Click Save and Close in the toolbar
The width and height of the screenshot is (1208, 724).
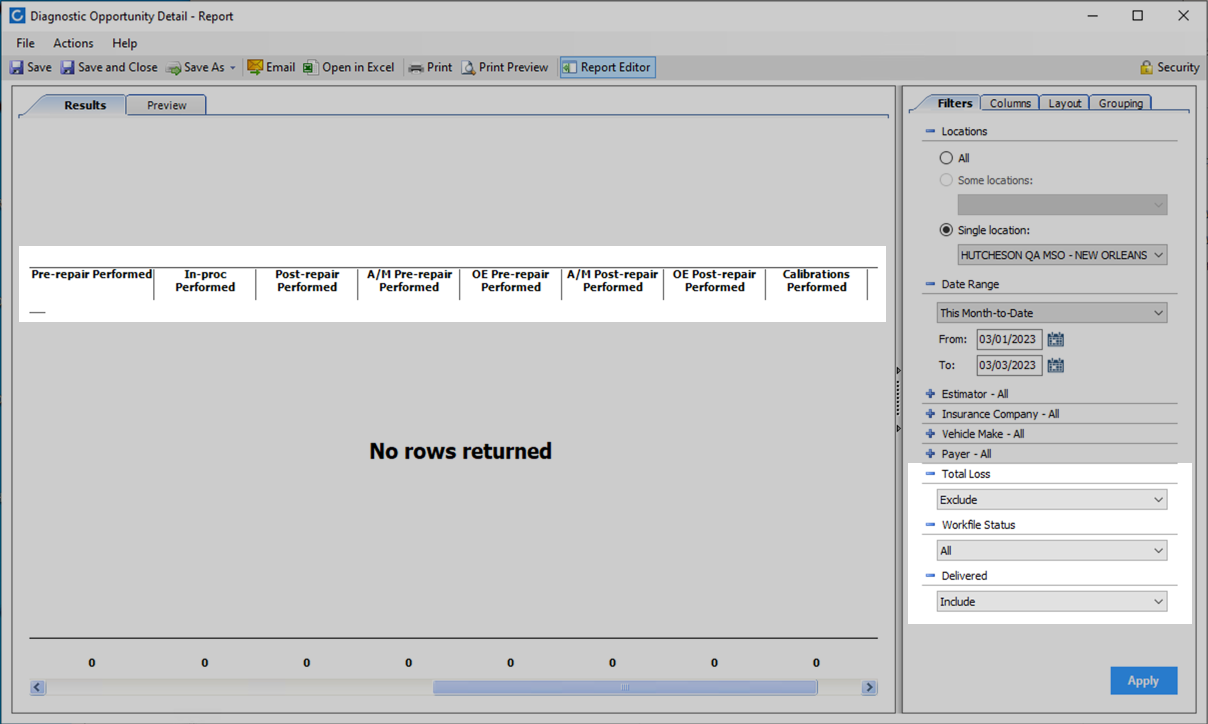[x=109, y=68]
